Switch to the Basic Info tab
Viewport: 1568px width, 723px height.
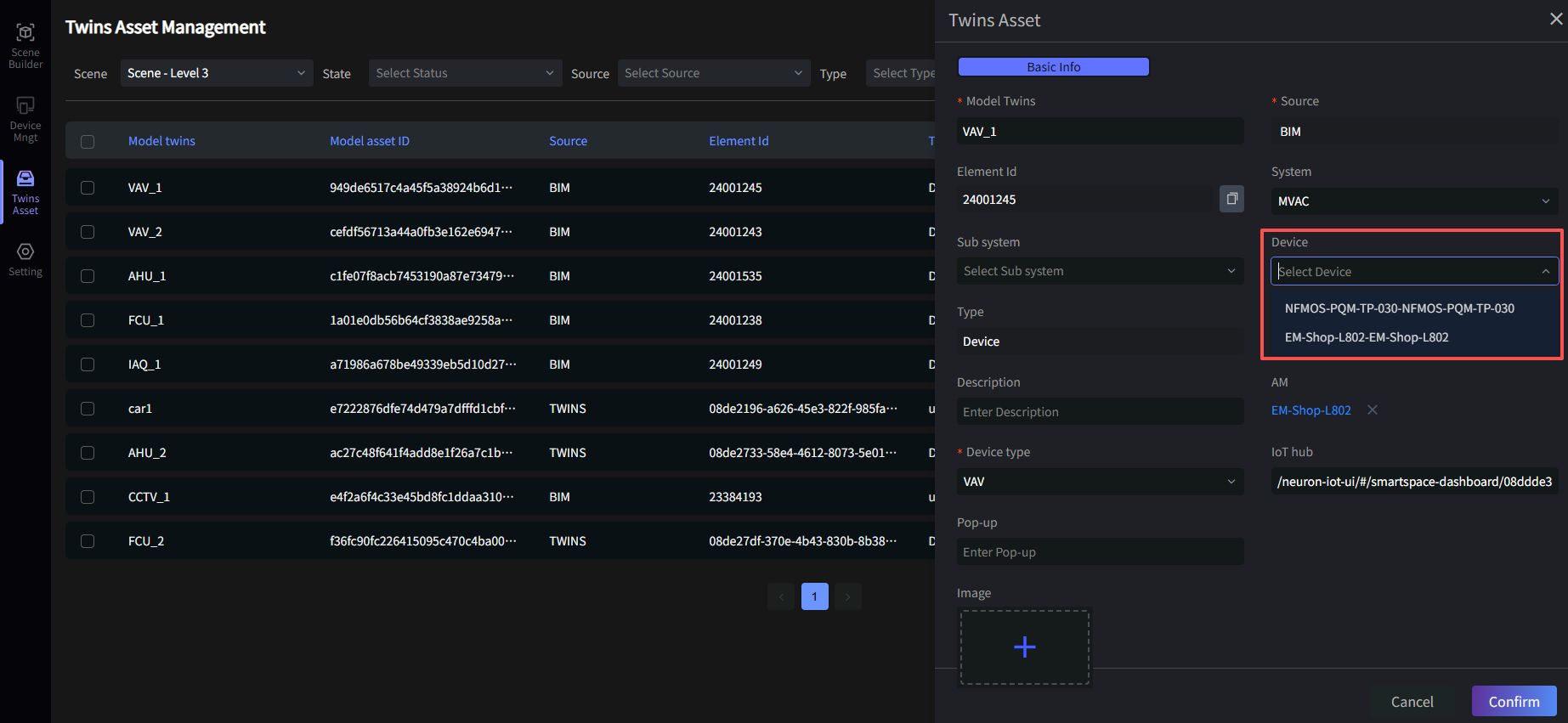[1053, 67]
